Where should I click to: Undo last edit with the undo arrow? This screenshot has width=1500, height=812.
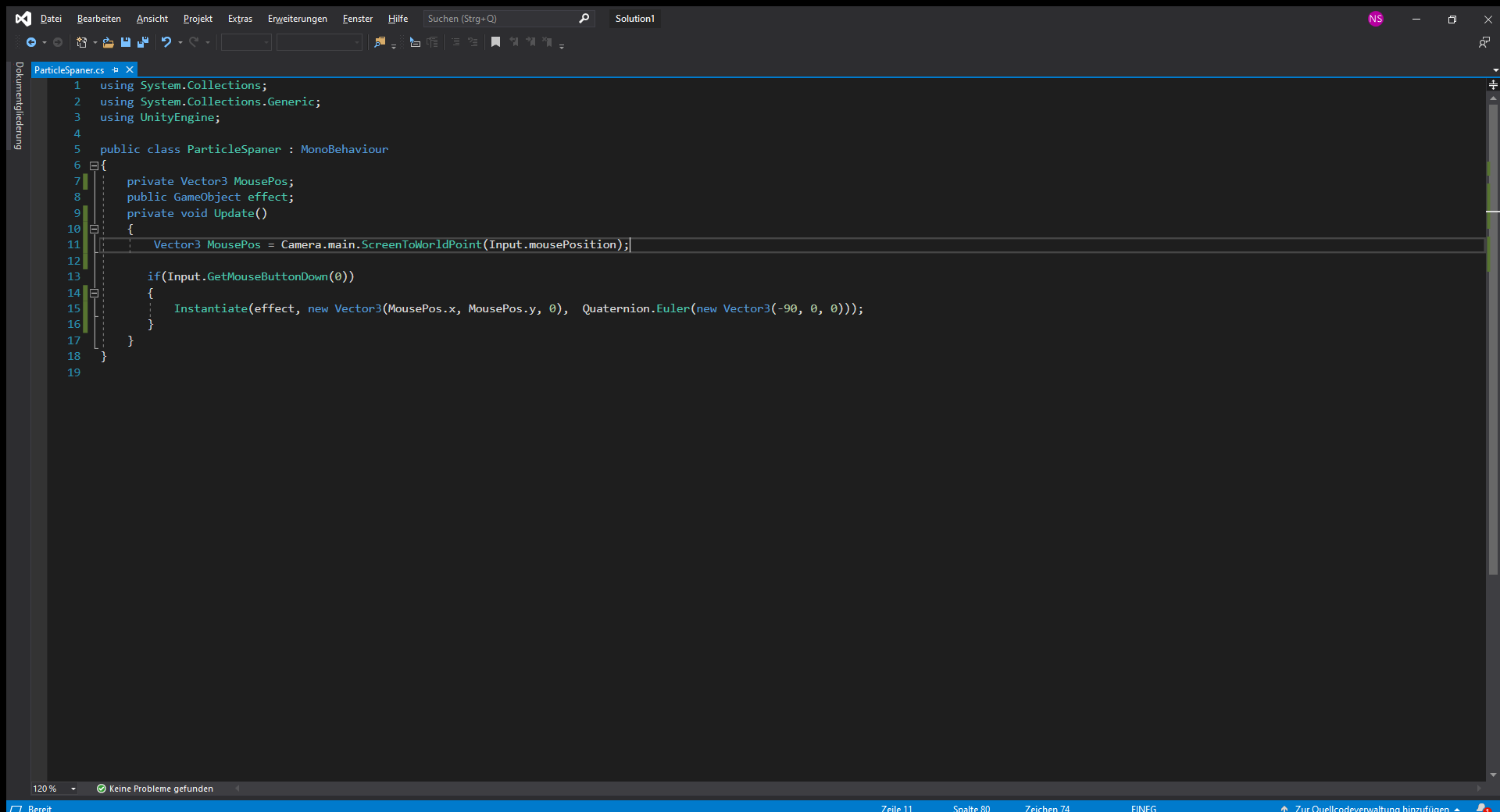point(166,42)
